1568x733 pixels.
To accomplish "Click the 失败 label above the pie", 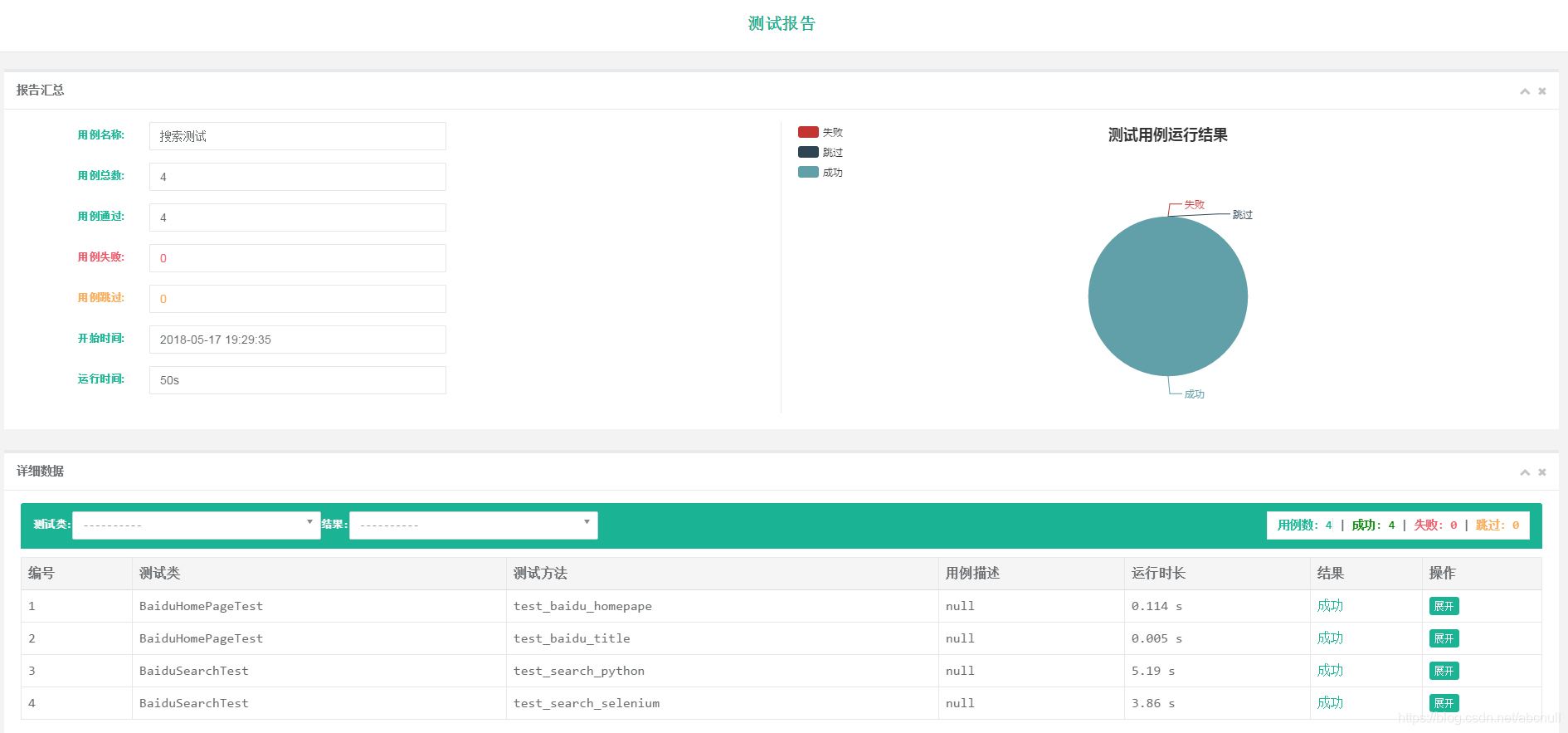I will [x=1194, y=204].
